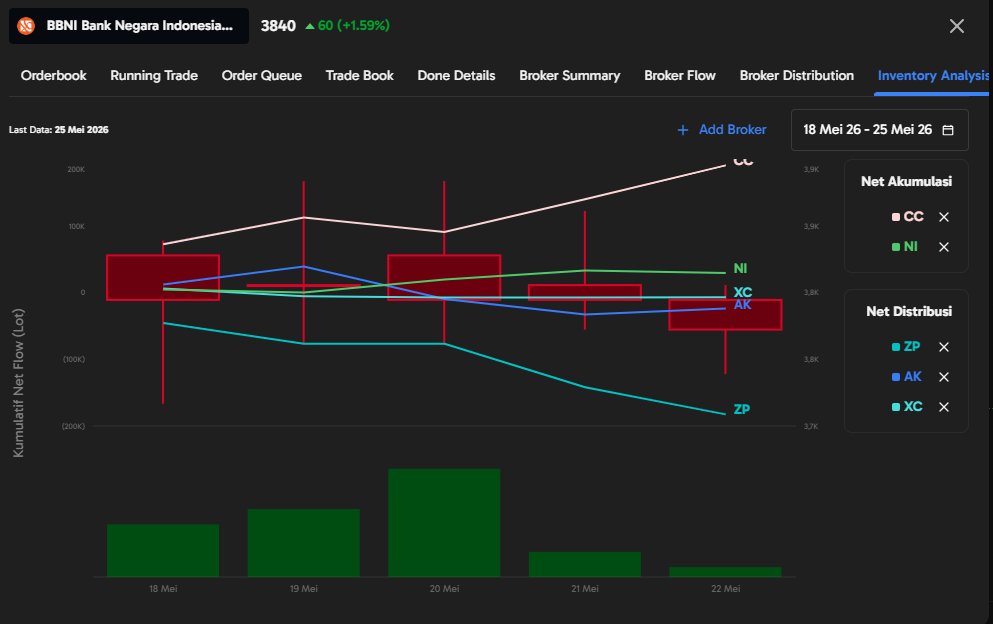Click the ZP line end label on chart
Image resolution: width=993 pixels, height=624 pixels.
(742, 409)
